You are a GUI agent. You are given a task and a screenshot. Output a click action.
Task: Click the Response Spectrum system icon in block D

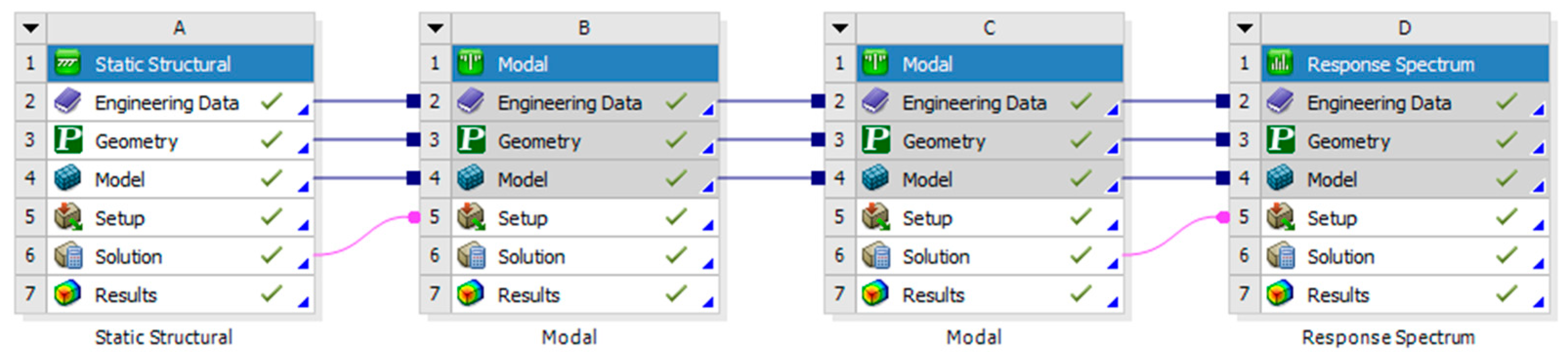pos(1279,63)
